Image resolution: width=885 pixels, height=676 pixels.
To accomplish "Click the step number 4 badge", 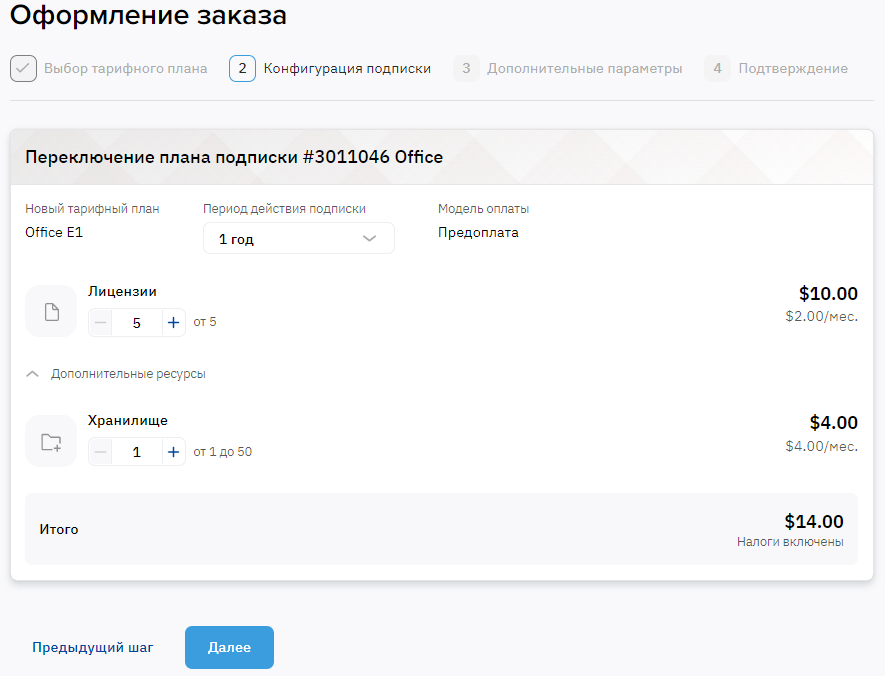I will coord(717,68).
